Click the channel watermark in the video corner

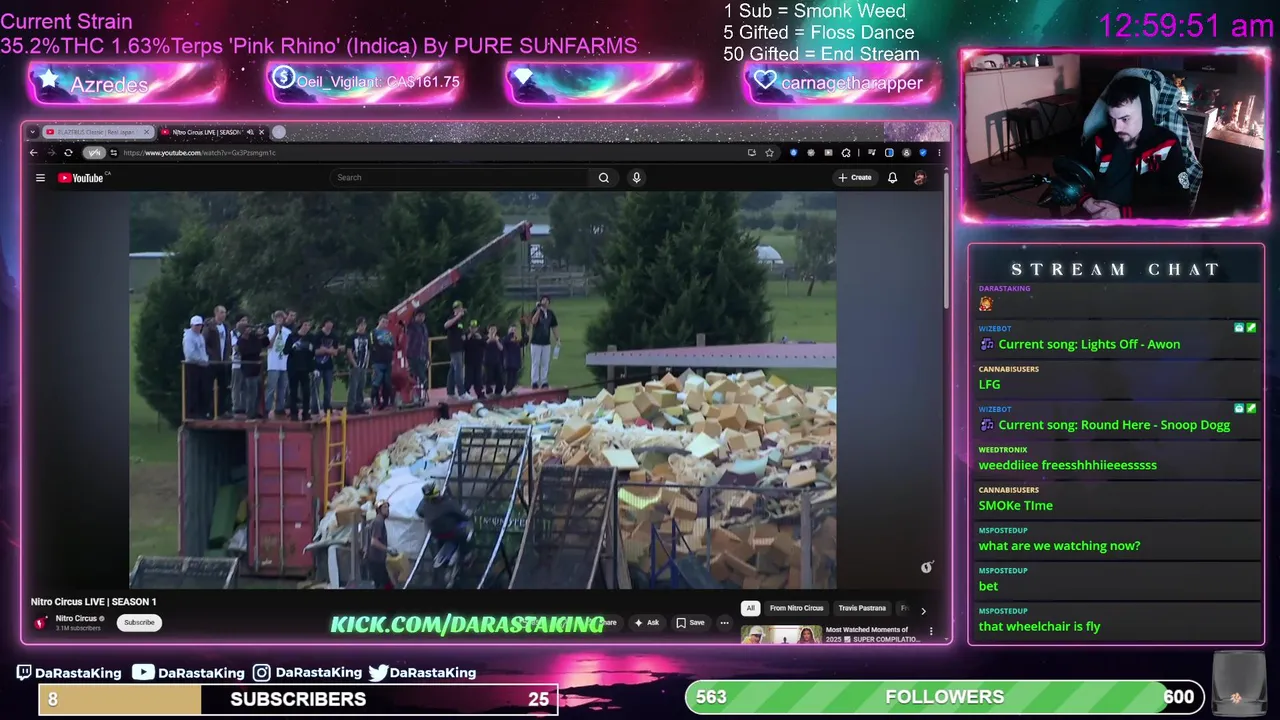point(927,567)
